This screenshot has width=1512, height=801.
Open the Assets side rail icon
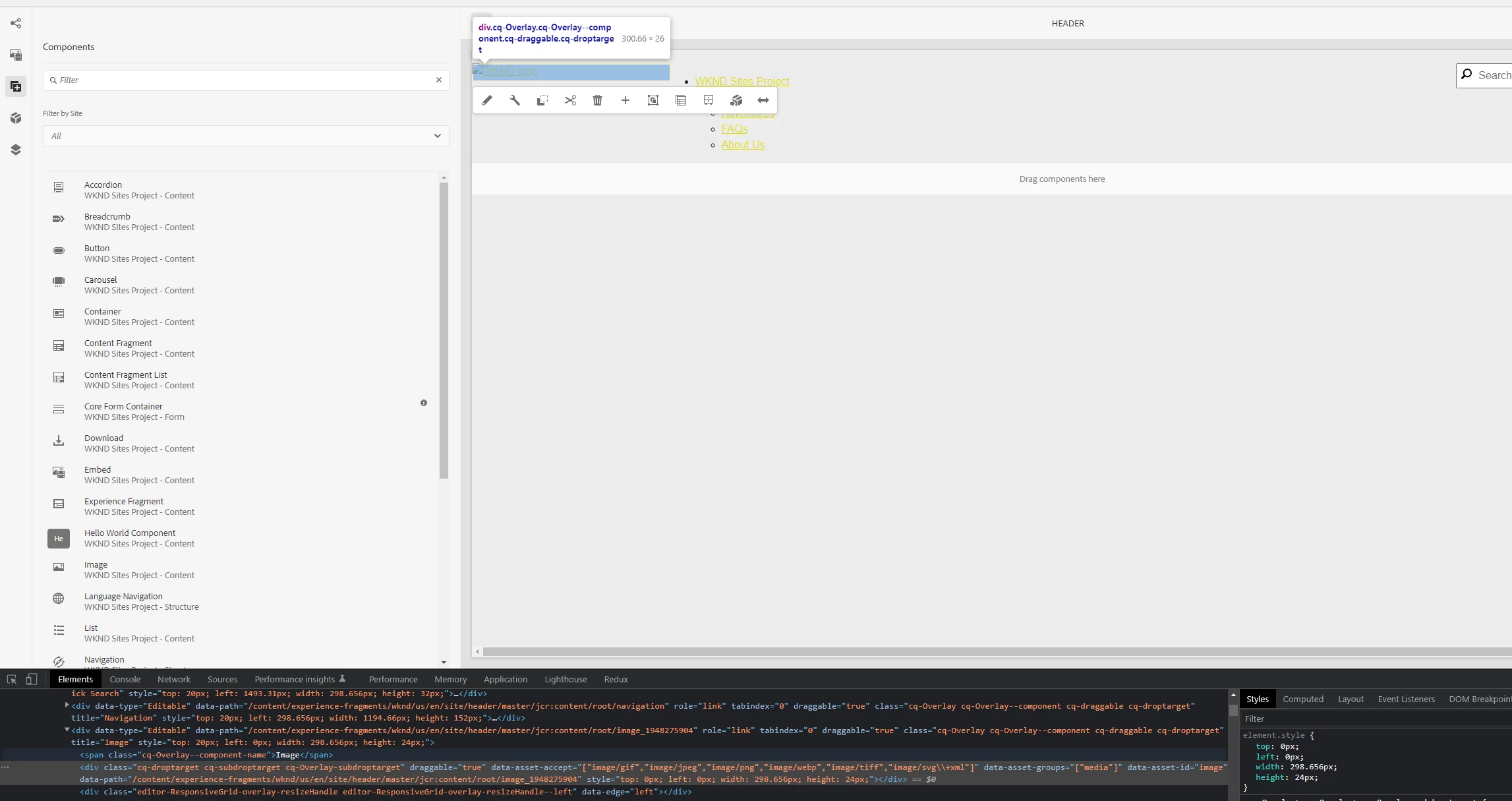pyautogui.click(x=16, y=55)
